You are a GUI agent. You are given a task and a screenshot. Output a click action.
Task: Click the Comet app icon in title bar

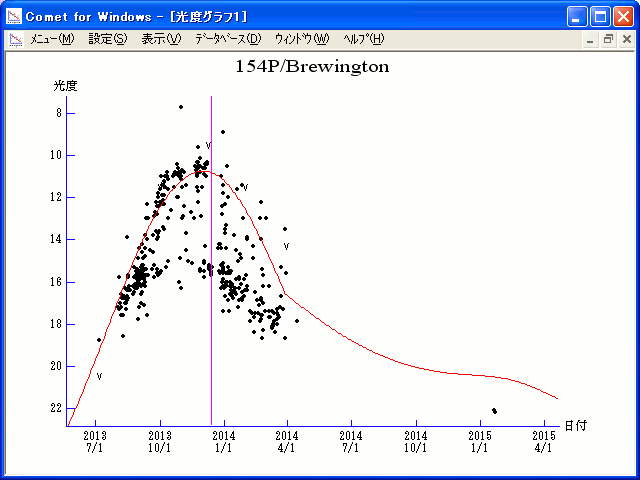[x=14, y=16]
